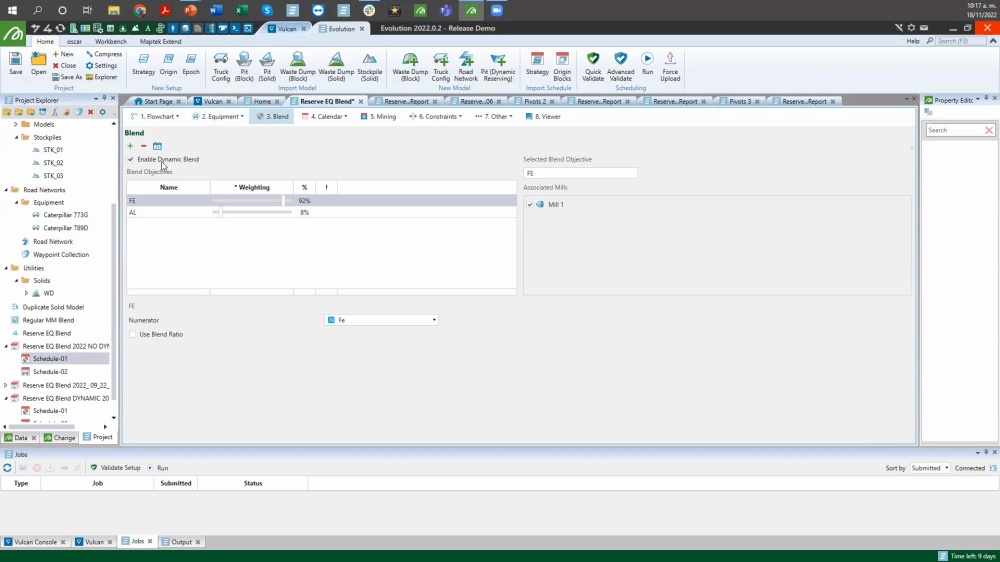Image resolution: width=1000 pixels, height=562 pixels.
Task: Expand the WD solids node
Action: [26, 293]
